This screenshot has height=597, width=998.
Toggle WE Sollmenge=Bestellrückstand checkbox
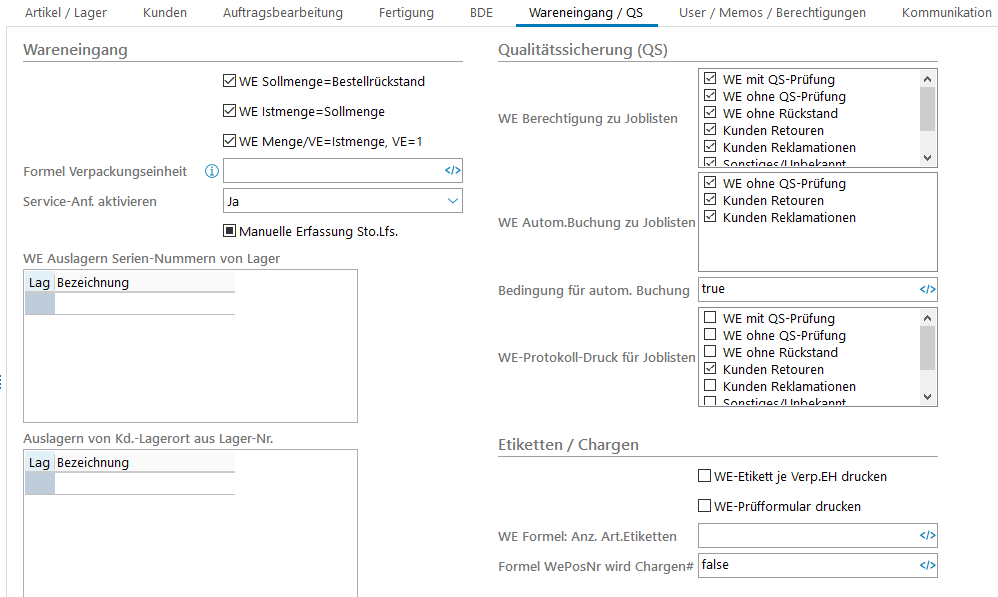[229, 82]
